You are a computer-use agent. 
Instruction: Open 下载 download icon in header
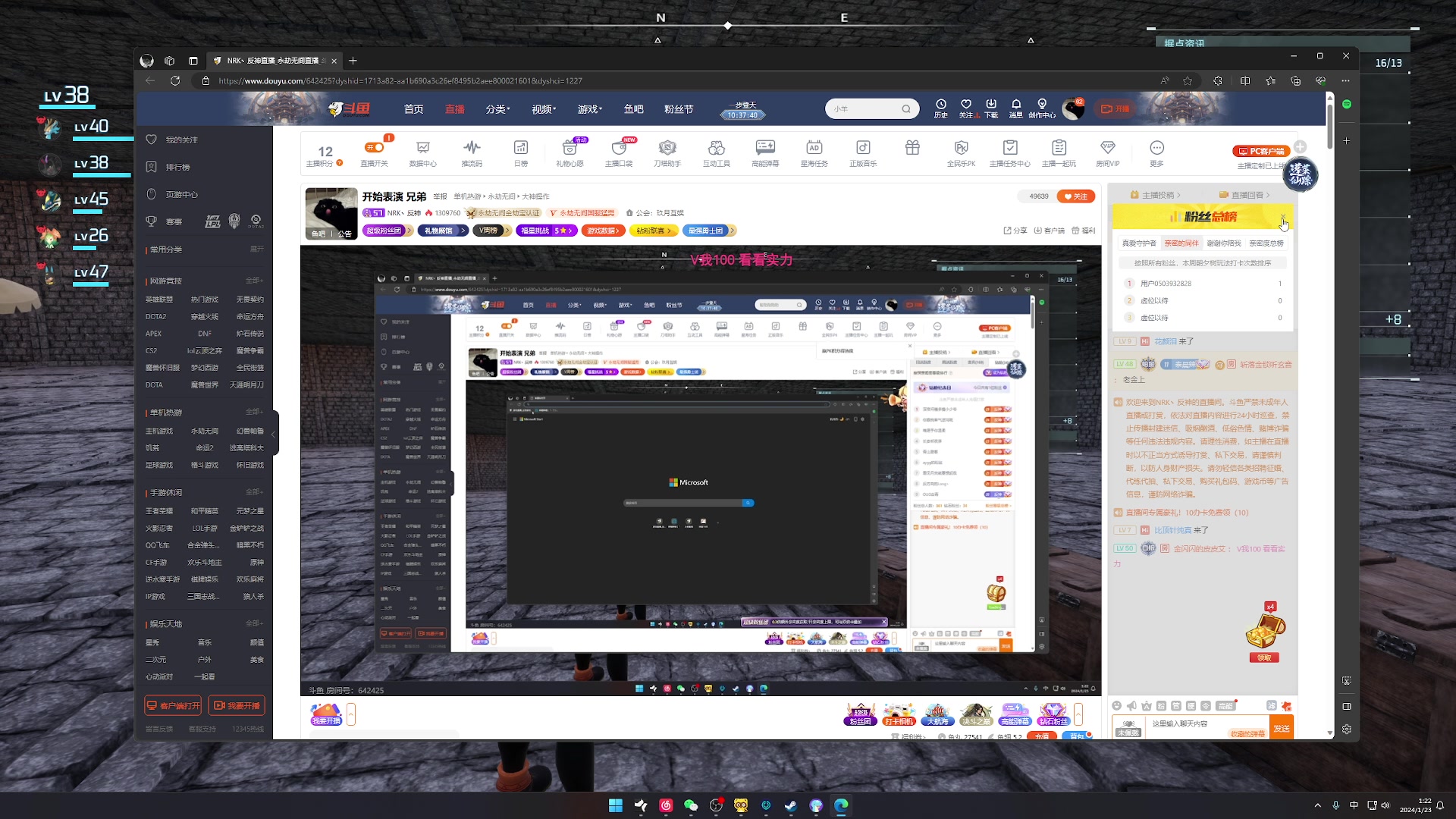point(991,108)
